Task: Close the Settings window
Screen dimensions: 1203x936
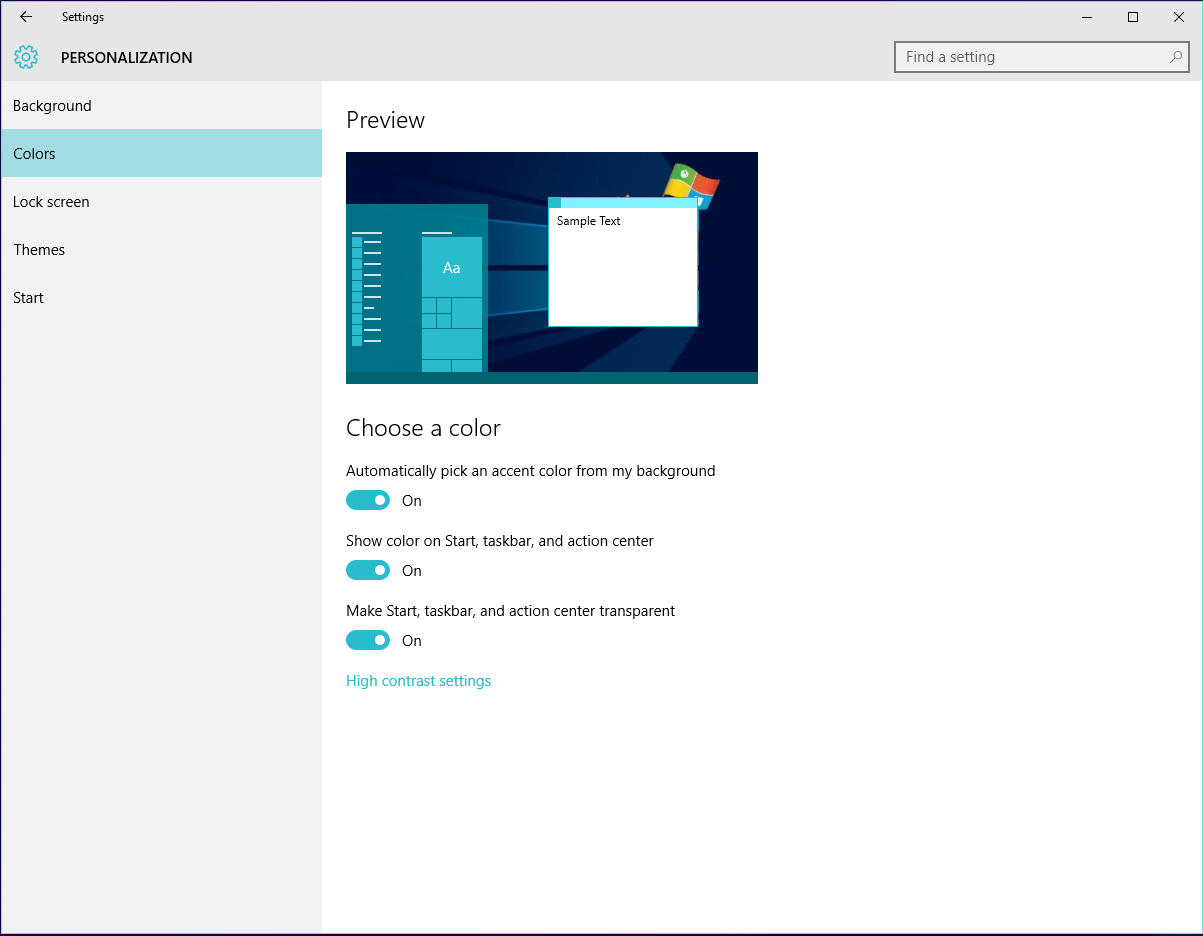Action: click(x=1179, y=17)
